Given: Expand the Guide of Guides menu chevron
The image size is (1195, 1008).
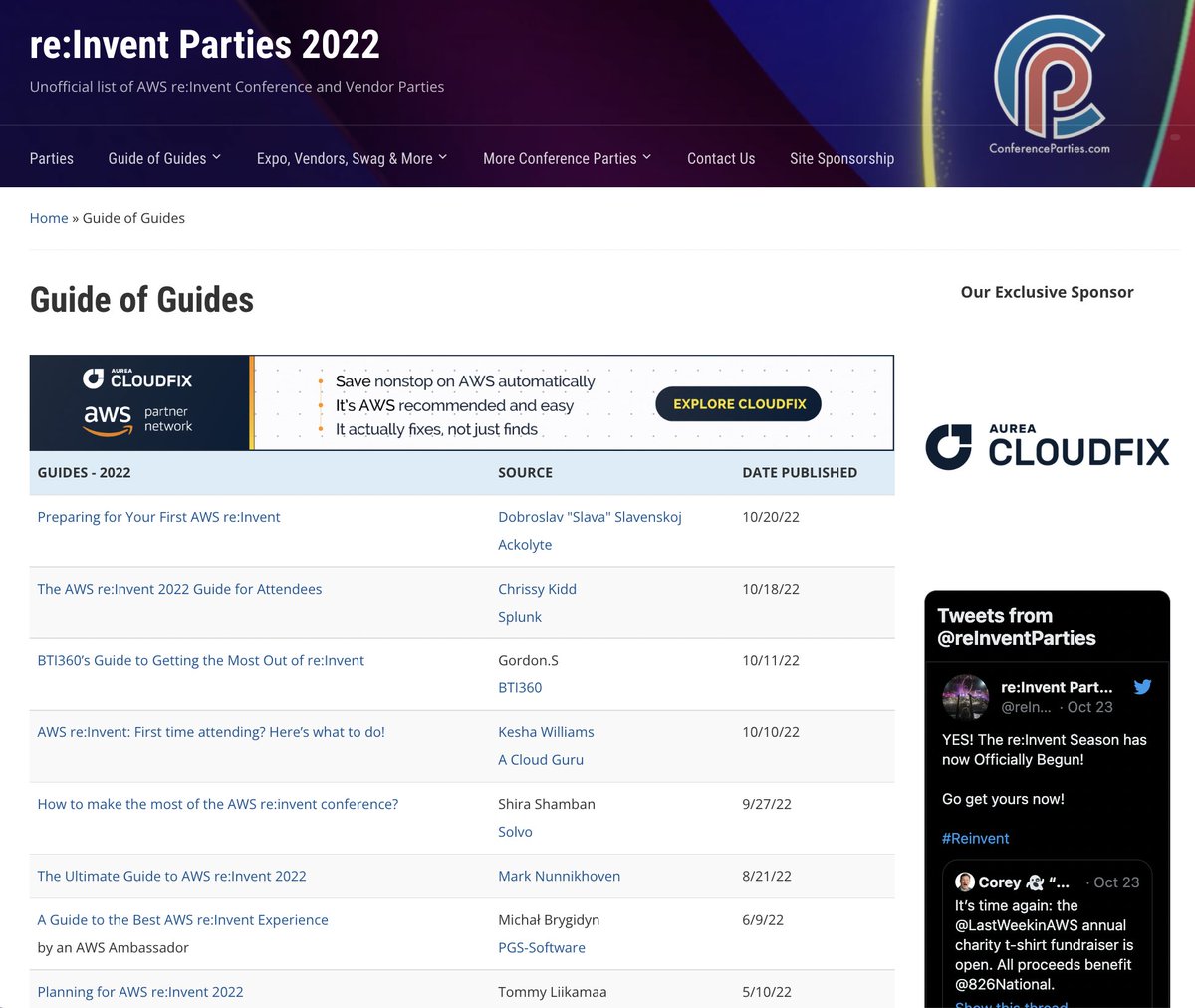Looking at the screenshot, I should pos(217,157).
